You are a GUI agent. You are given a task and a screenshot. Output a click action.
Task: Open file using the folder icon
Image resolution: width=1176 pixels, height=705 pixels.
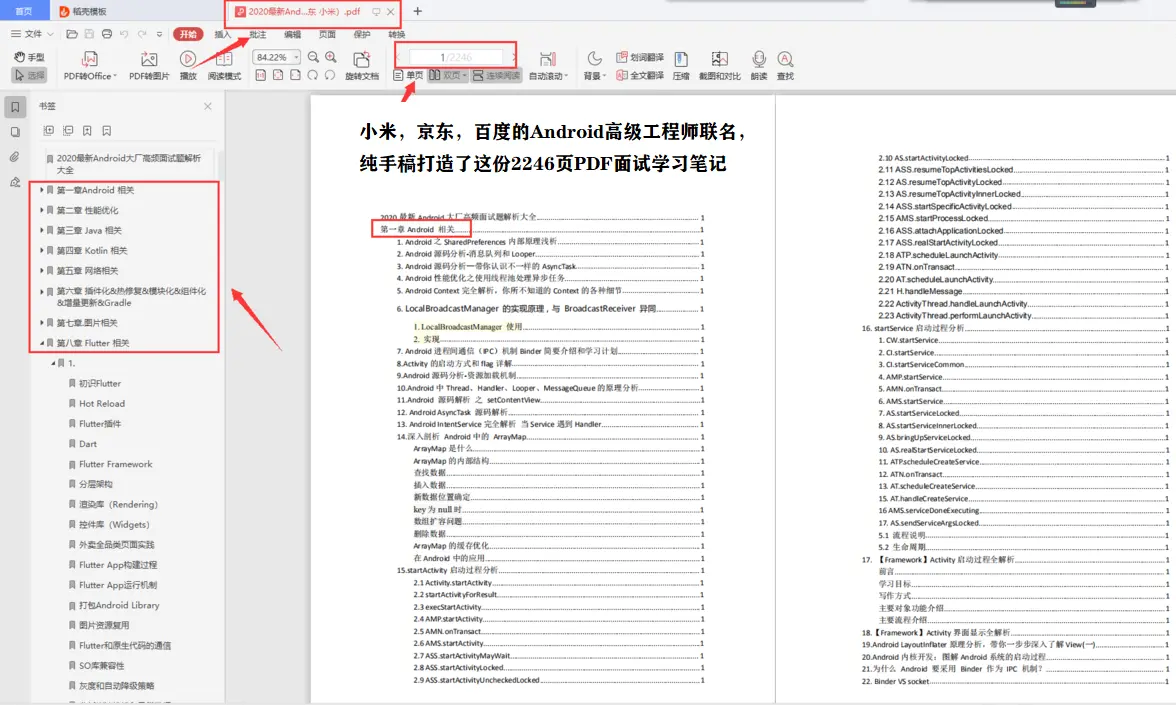(72, 34)
